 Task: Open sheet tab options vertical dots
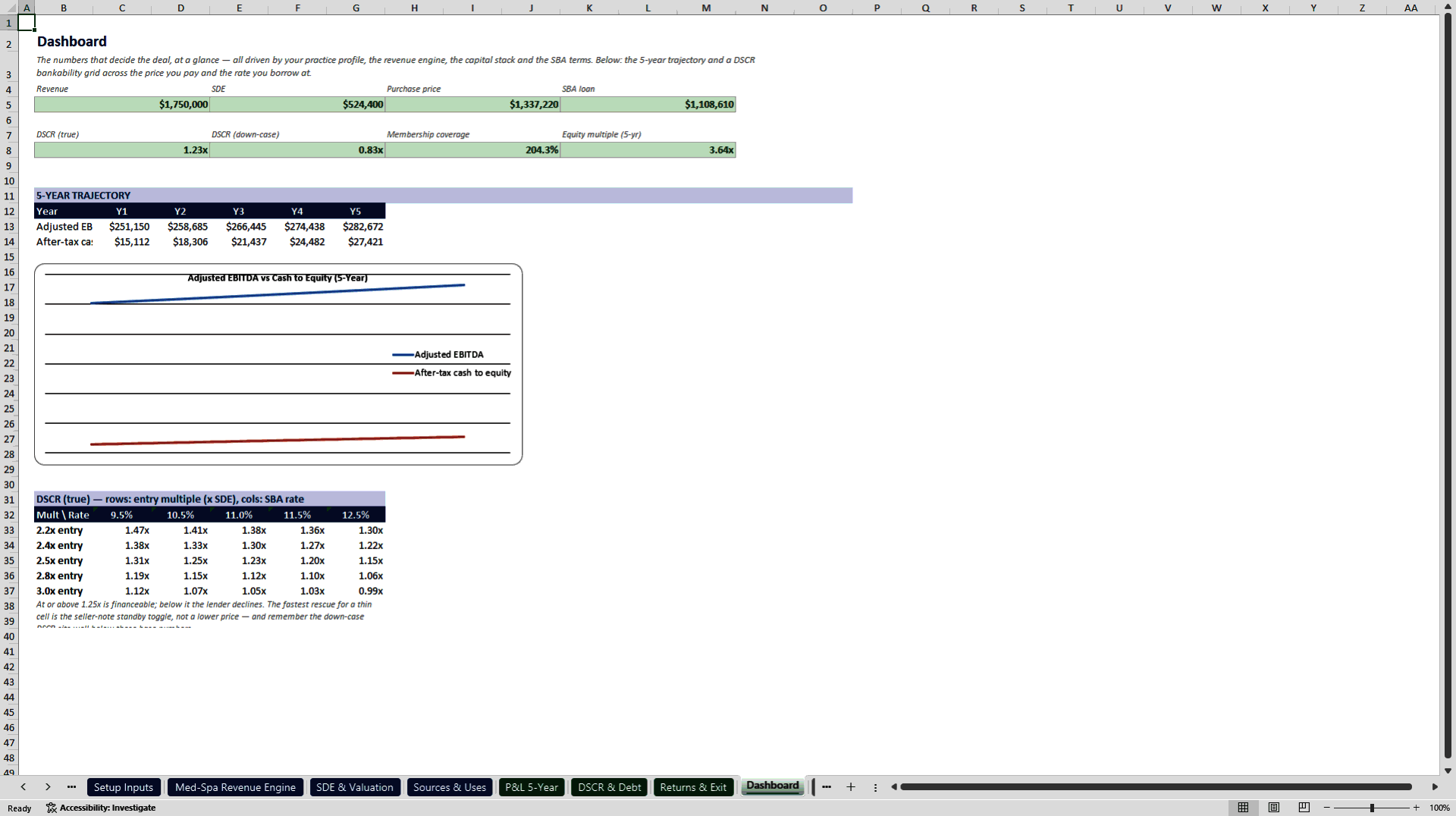875,787
